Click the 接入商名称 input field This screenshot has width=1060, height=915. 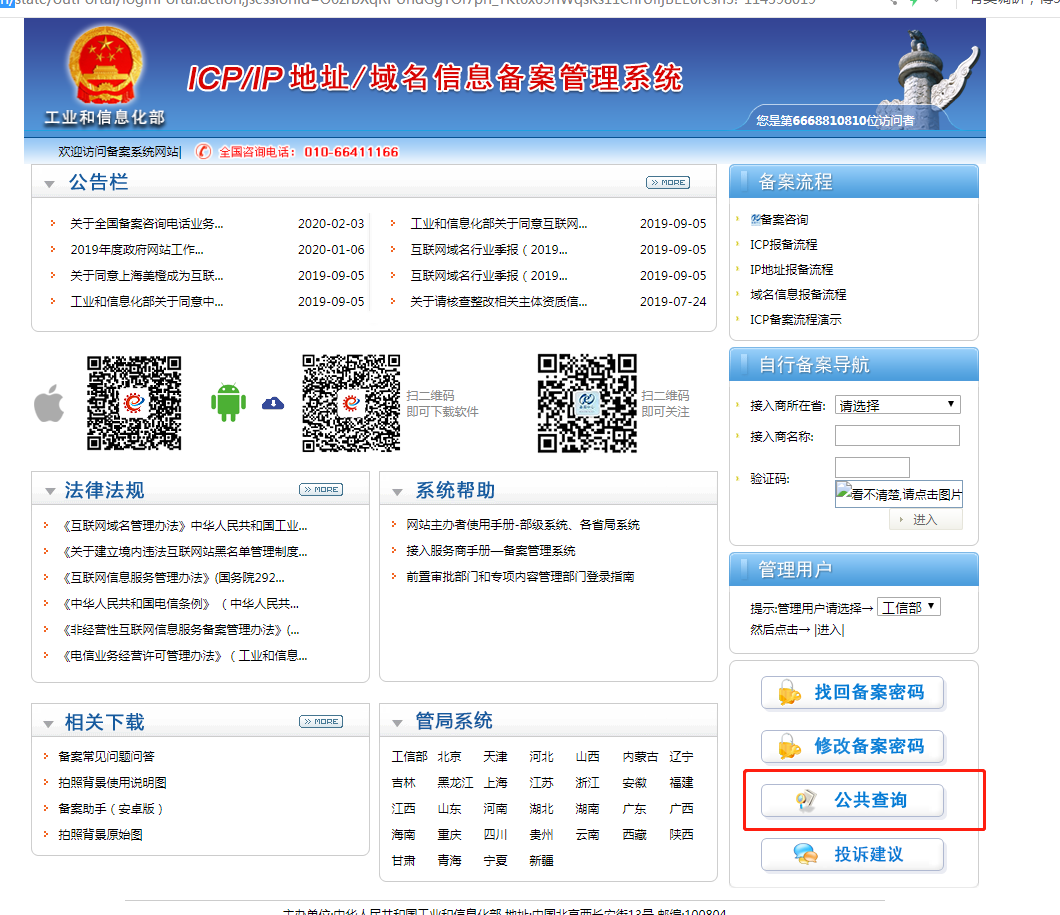(x=896, y=436)
